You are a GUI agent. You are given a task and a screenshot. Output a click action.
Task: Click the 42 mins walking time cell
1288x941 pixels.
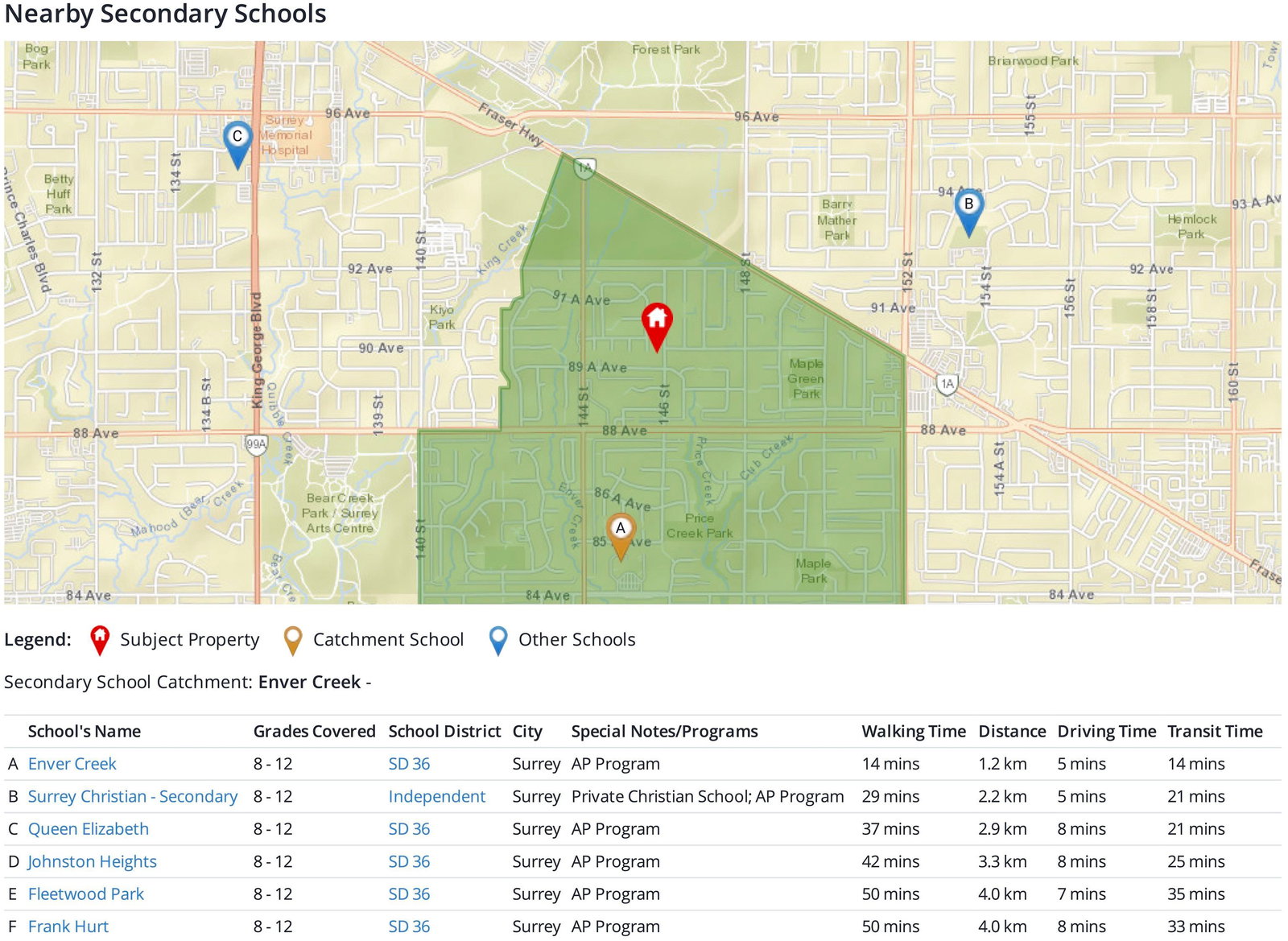(x=890, y=862)
